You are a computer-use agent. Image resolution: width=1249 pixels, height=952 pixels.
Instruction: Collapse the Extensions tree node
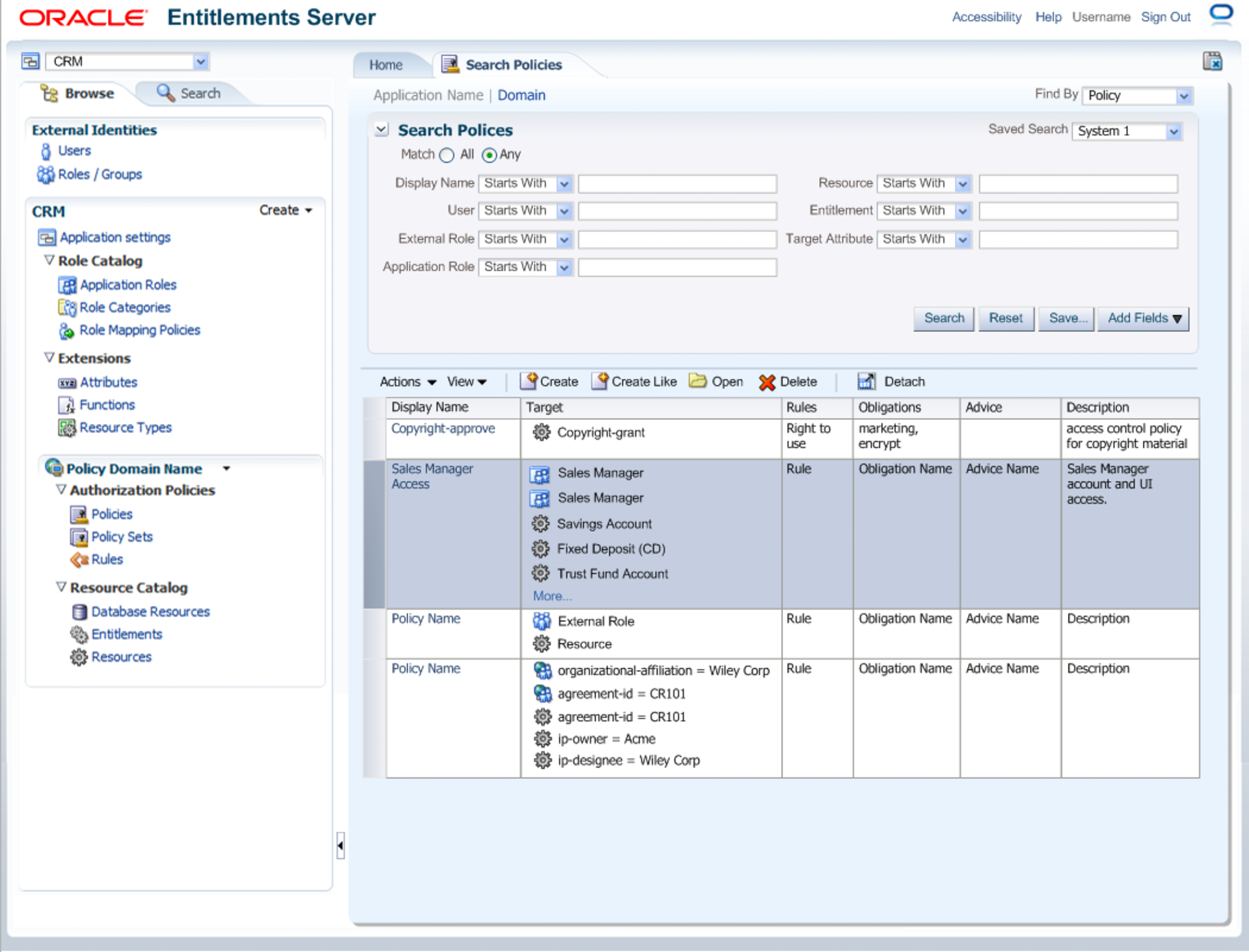click(49, 358)
